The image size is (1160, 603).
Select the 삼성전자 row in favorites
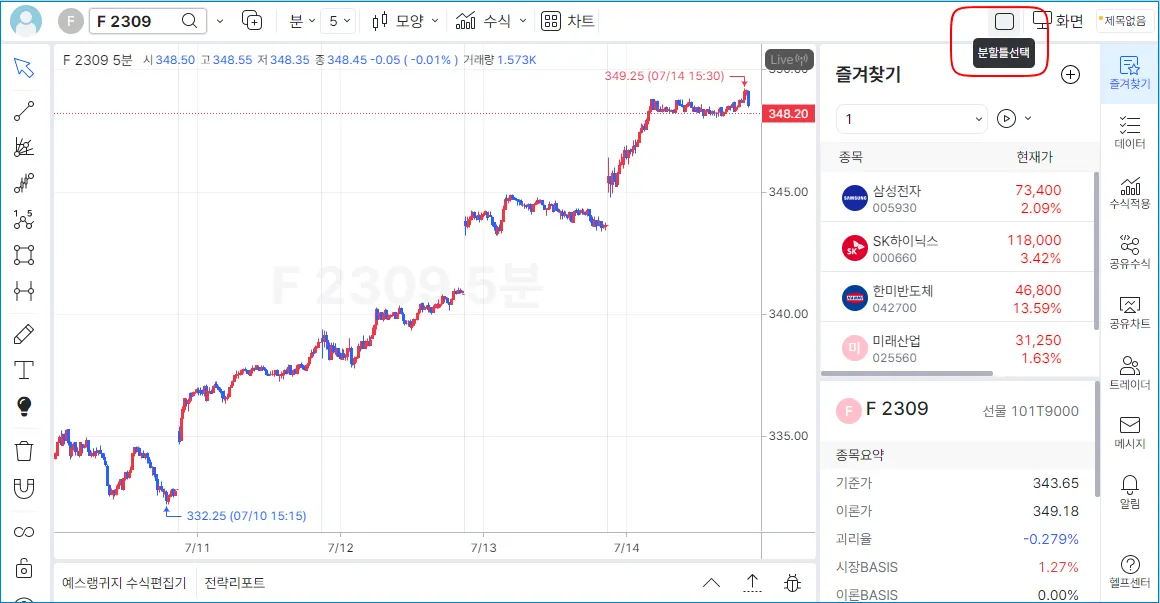click(955, 198)
